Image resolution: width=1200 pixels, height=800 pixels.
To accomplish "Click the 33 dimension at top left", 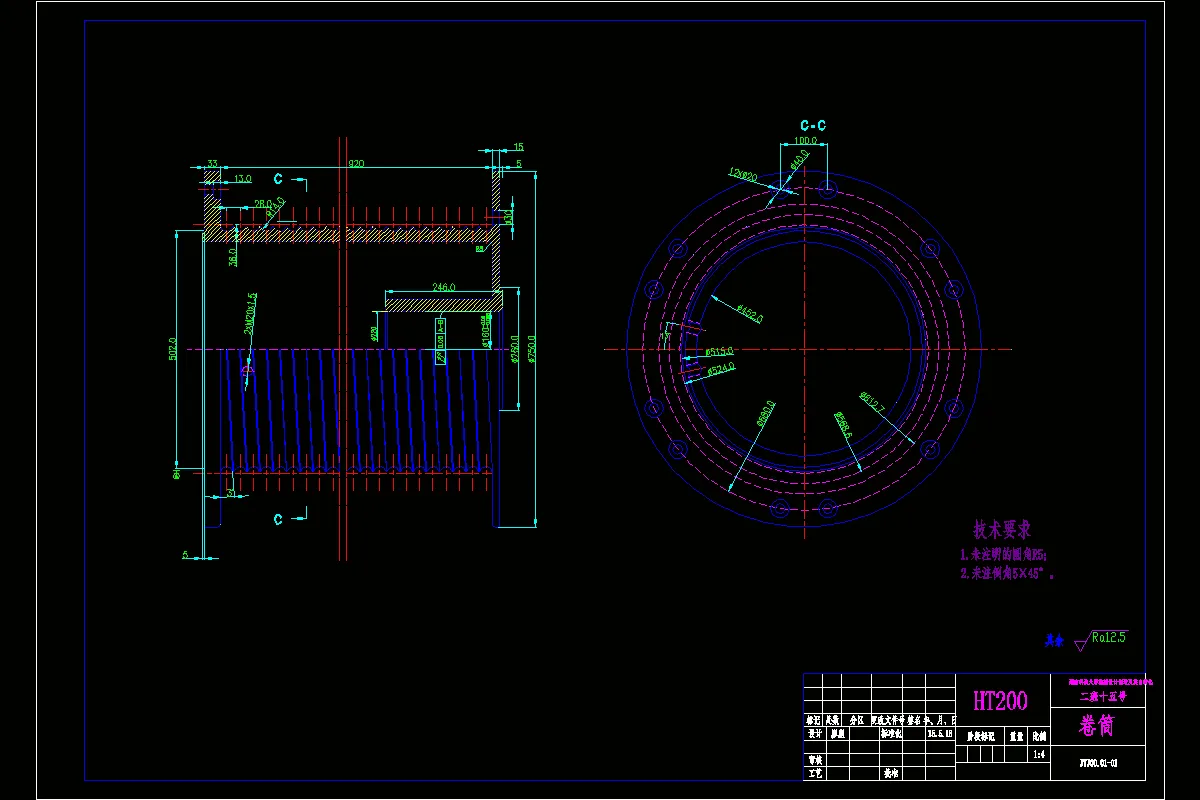I will [213, 164].
